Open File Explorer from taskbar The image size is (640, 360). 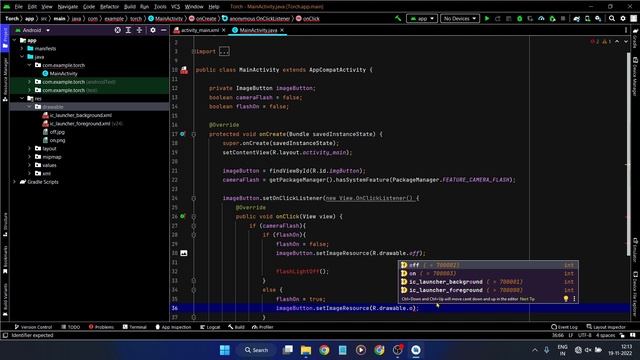click(x=306, y=350)
